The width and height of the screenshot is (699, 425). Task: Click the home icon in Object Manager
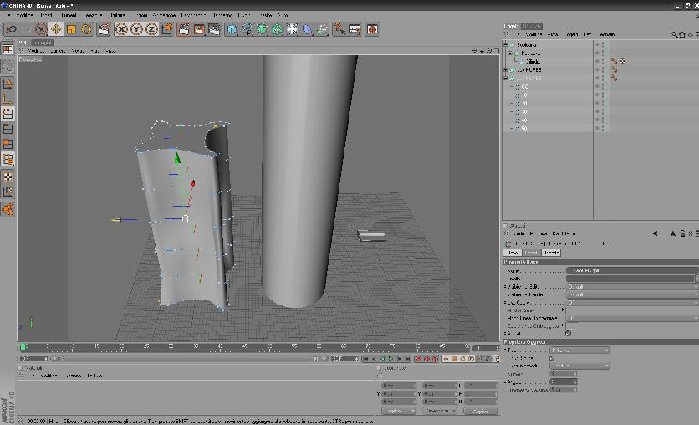tap(682, 34)
